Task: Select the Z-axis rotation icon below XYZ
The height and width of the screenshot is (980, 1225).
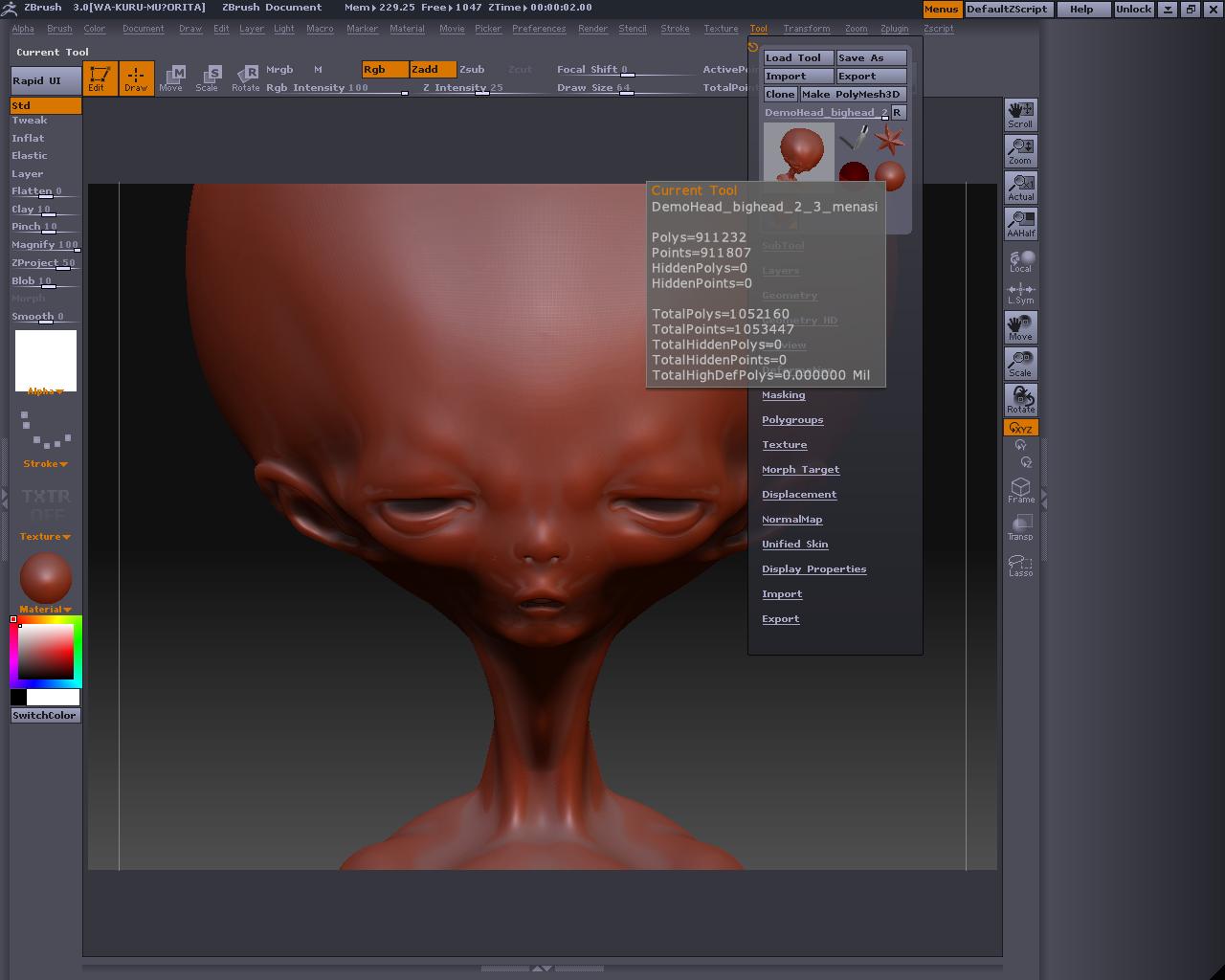Action: 1025,462
